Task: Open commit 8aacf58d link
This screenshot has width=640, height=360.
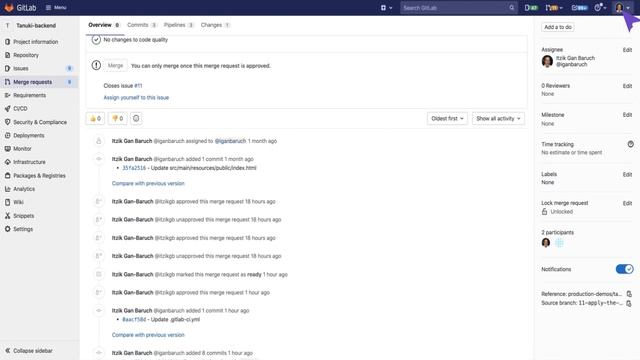Action: click(x=134, y=319)
